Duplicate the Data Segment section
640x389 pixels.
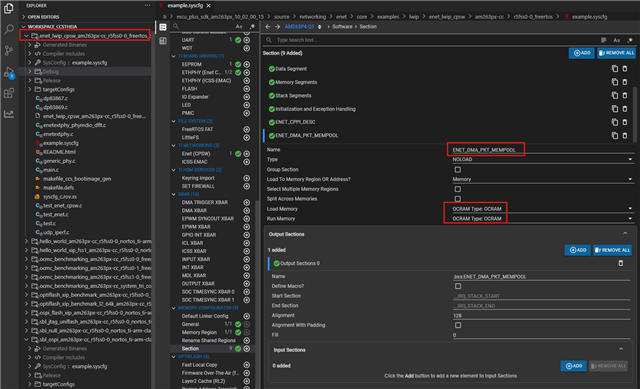pos(615,69)
